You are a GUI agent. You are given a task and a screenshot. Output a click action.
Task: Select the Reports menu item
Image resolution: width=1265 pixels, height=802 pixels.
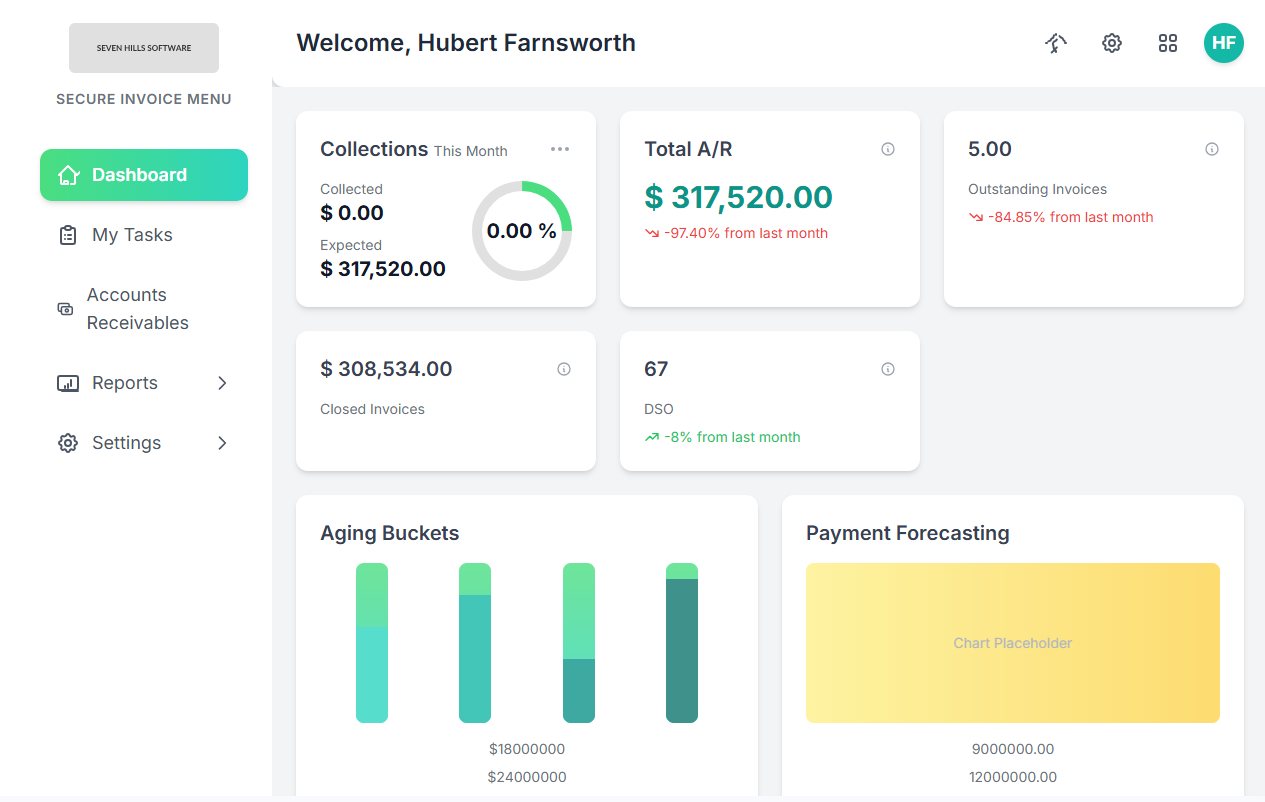(144, 383)
